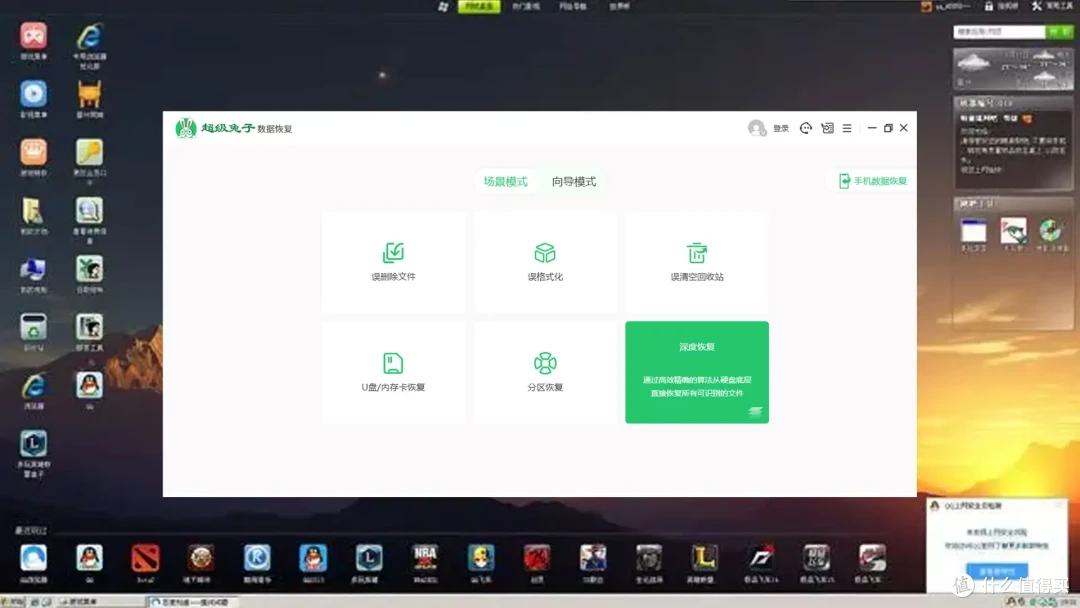This screenshot has width=1080, height=608.
Task: Open the 误删除文件 (deleted files) recovery card
Action: [x=393, y=262]
